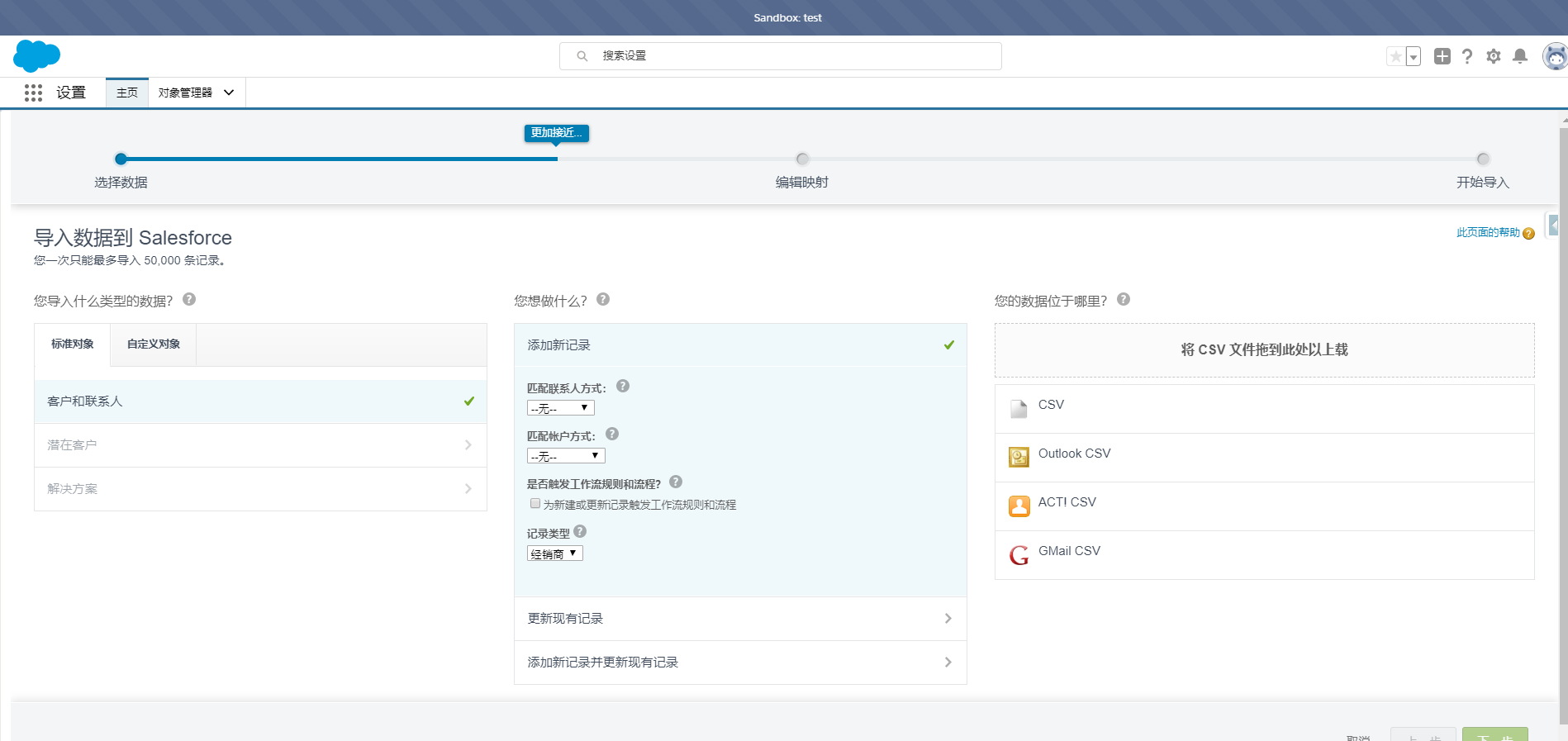Screen dimensions: 1568x741
Task: Click help icon beside 是否触发工作流规则和流程
Action: click(x=676, y=482)
